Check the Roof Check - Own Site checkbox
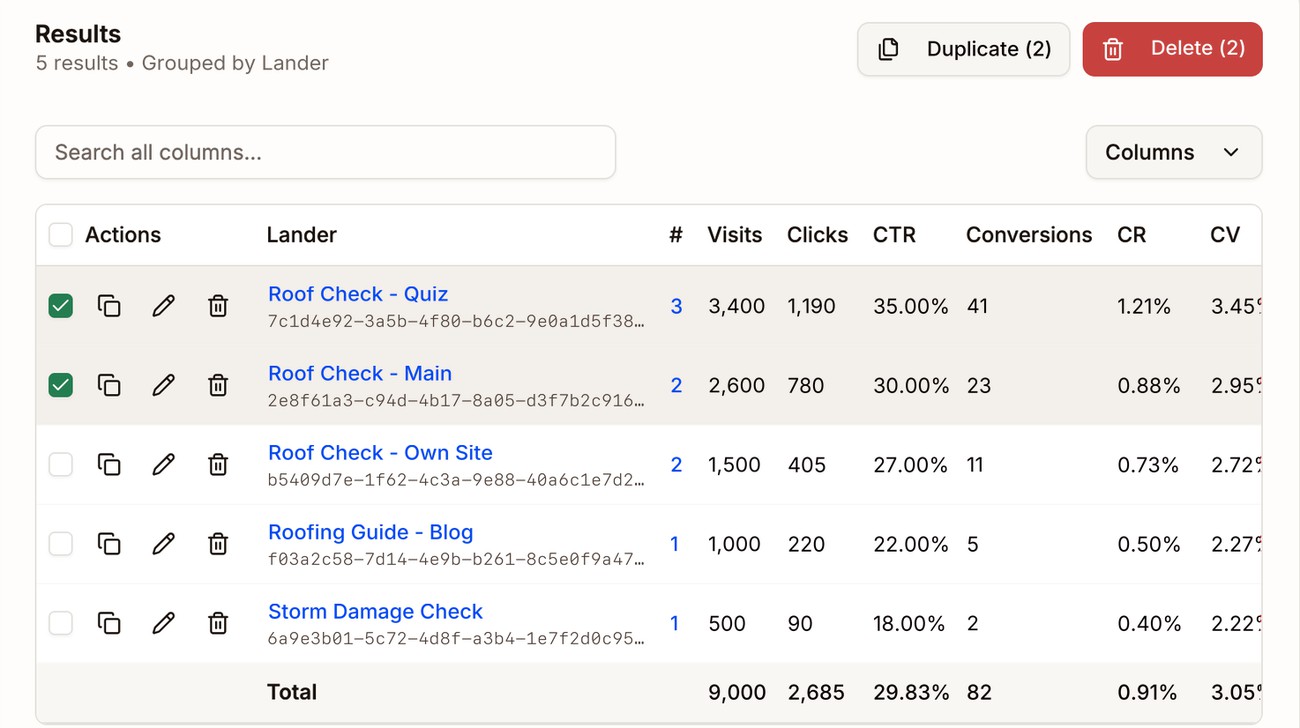Screen dimensions: 1300x728 pos(61,464)
